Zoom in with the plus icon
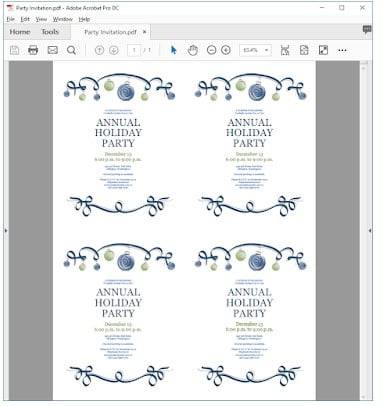This screenshot has width=382, height=406. point(226,50)
